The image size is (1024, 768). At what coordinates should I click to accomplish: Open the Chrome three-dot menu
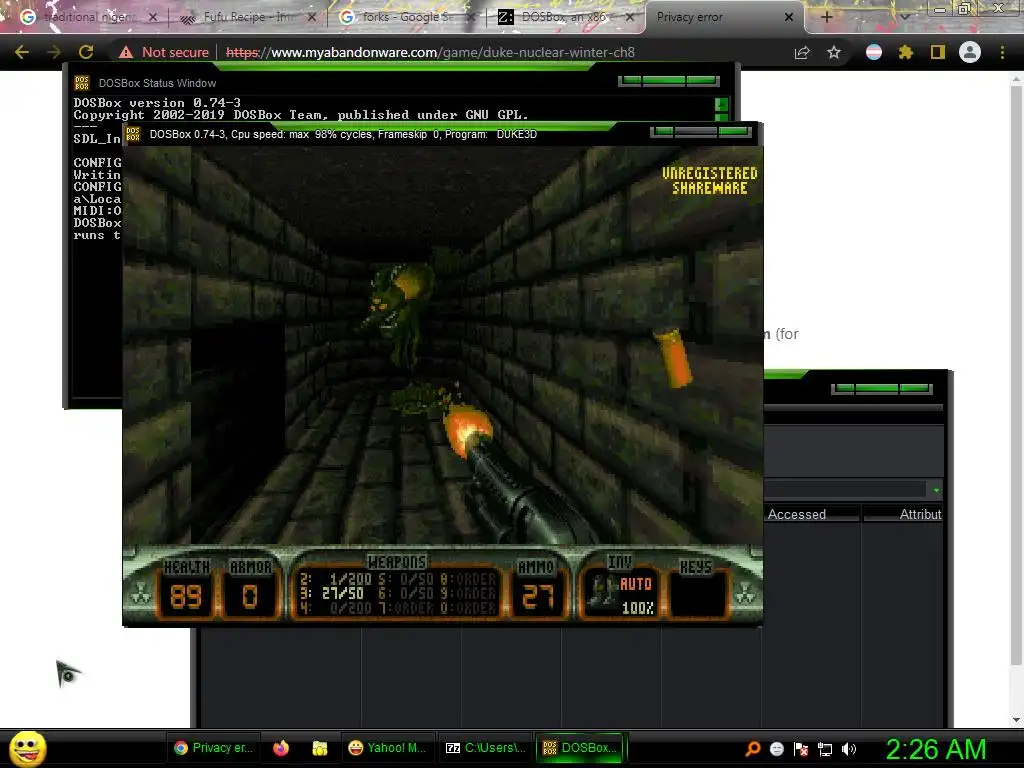(1002, 52)
